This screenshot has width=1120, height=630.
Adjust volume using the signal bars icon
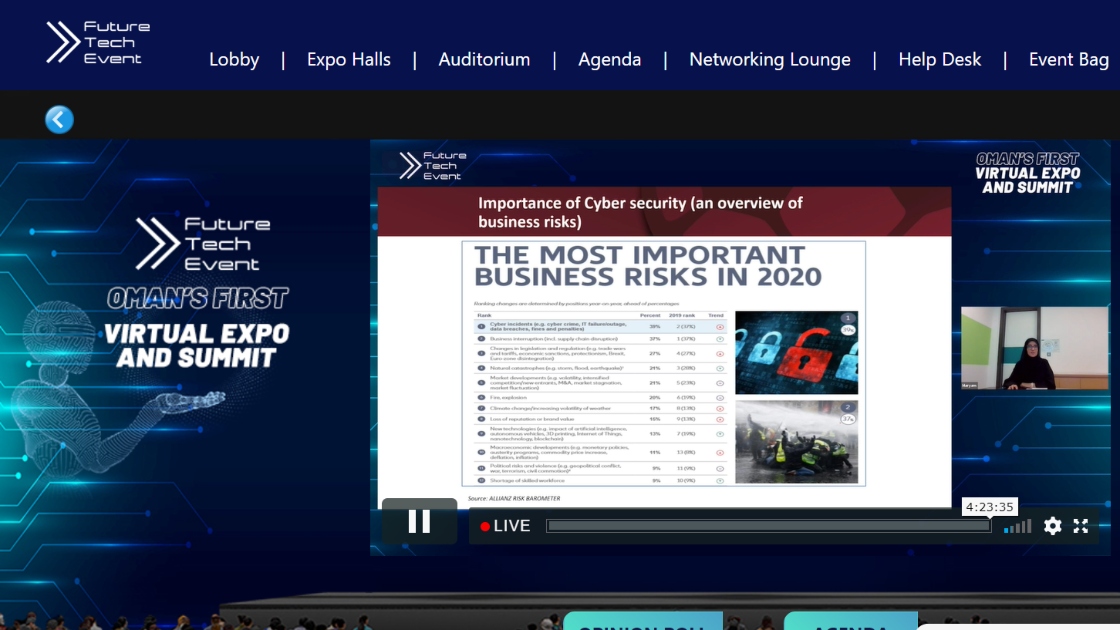pyautogui.click(x=1017, y=526)
